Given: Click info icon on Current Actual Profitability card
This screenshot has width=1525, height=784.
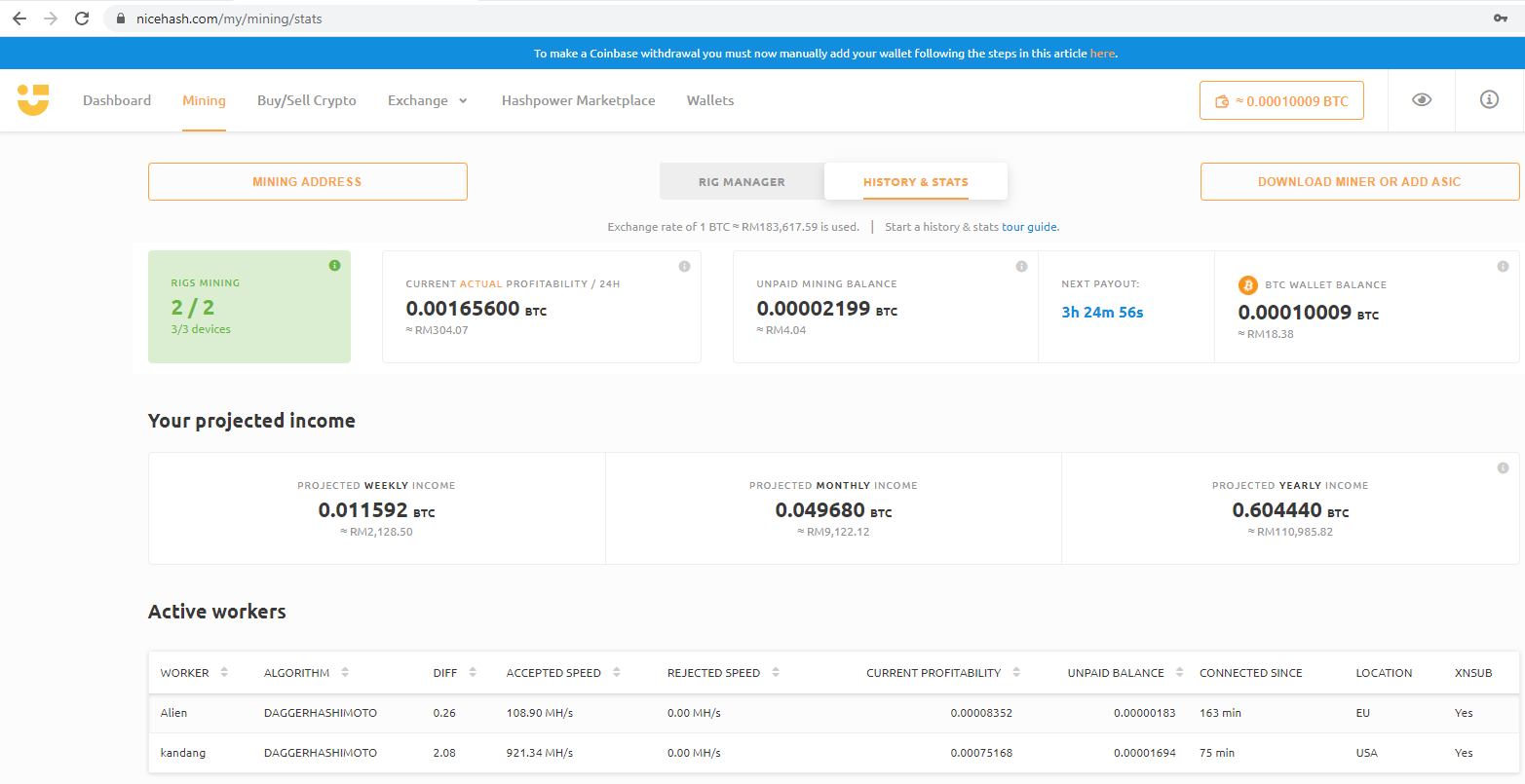Looking at the screenshot, I should pos(684,267).
